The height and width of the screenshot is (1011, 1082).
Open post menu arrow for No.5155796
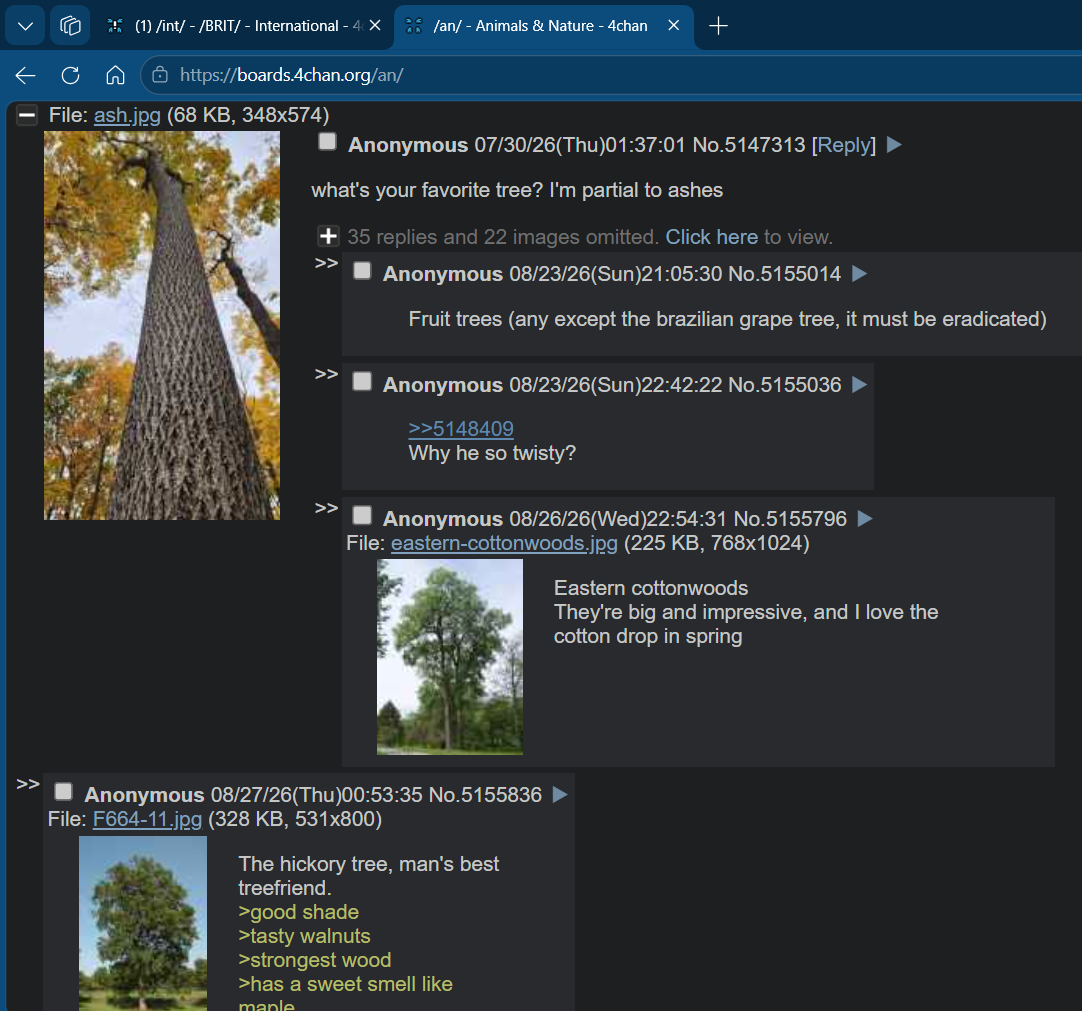tap(865, 518)
